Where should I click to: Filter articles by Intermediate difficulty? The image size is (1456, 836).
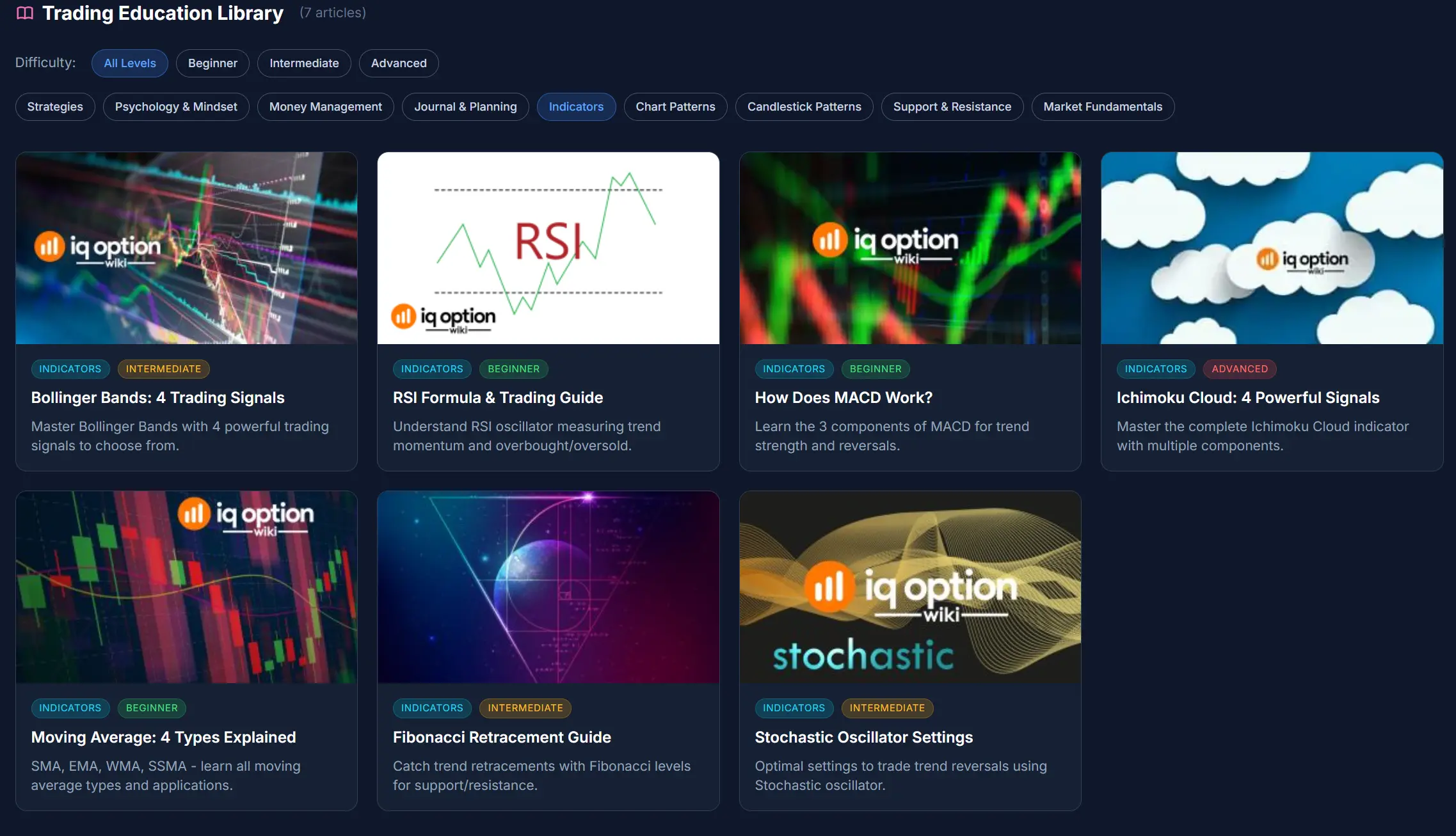[304, 63]
